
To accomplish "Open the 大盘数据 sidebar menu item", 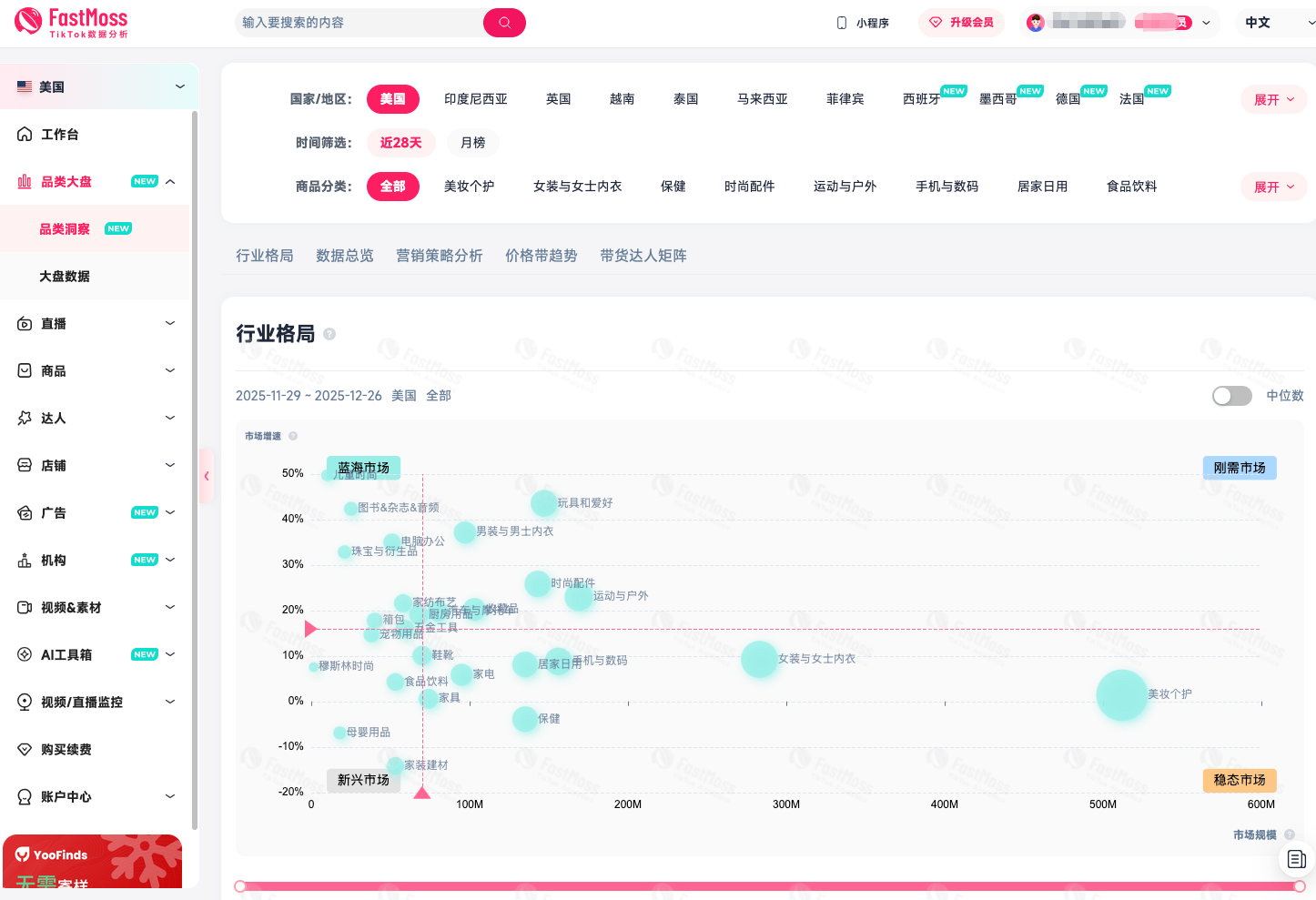I will coord(65,277).
